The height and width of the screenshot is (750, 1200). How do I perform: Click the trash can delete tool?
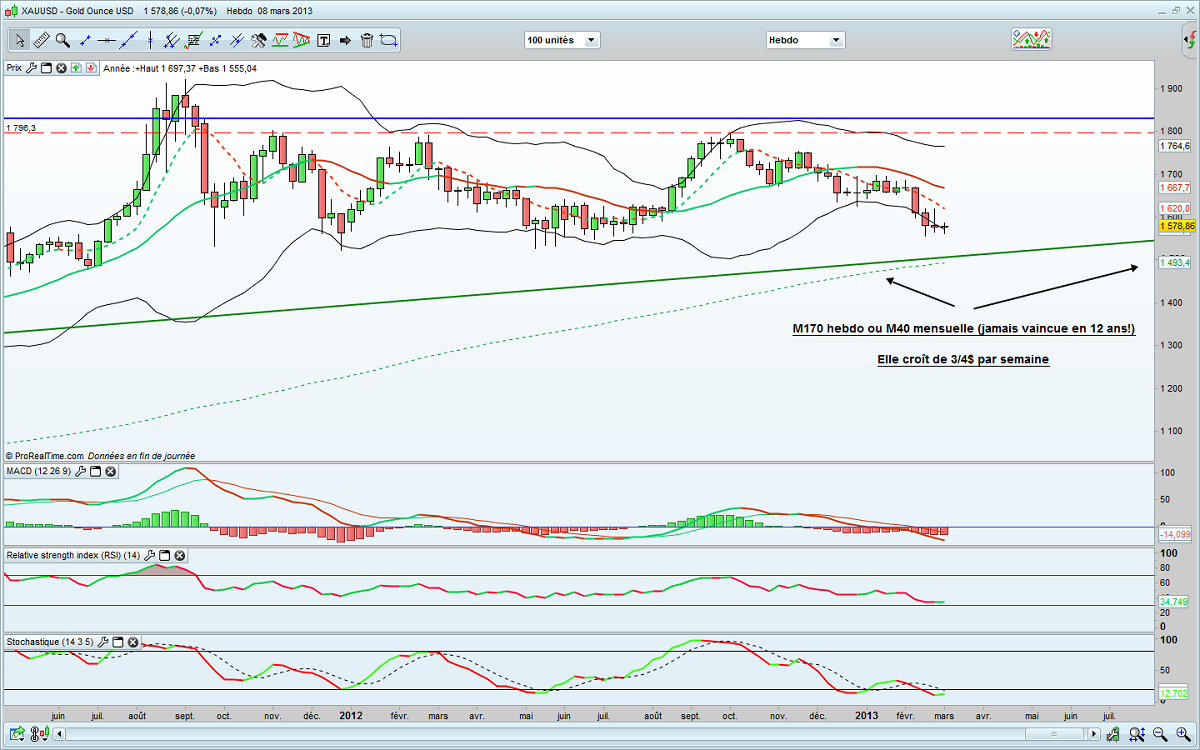(367, 40)
